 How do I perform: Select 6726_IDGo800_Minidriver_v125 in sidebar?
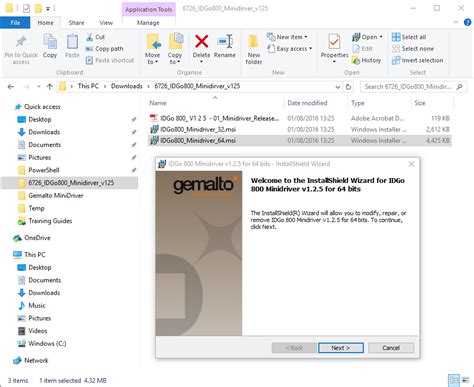click(71, 183)
